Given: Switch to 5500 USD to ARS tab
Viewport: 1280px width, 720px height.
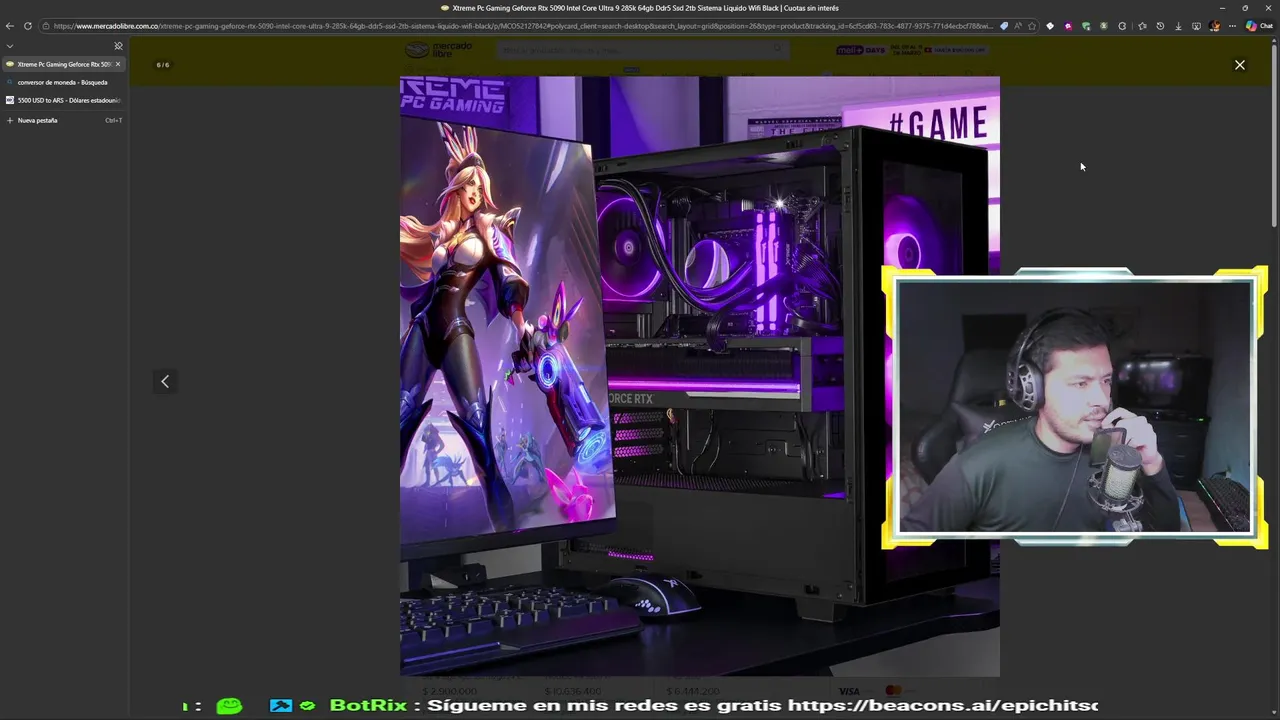Looking at the screenshot, I should click(63, 100).
